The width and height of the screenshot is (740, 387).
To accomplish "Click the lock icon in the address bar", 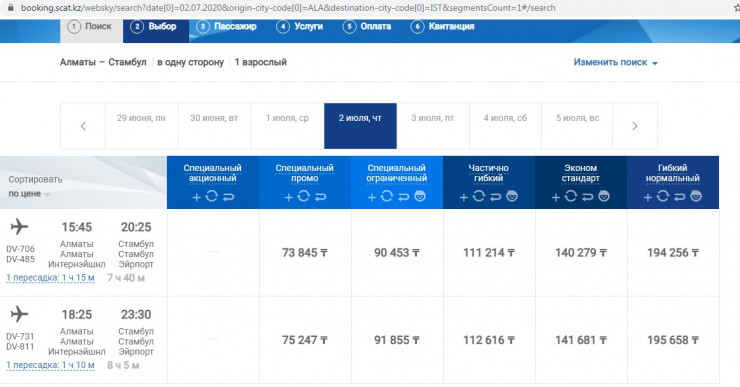I will coord(10,8).
